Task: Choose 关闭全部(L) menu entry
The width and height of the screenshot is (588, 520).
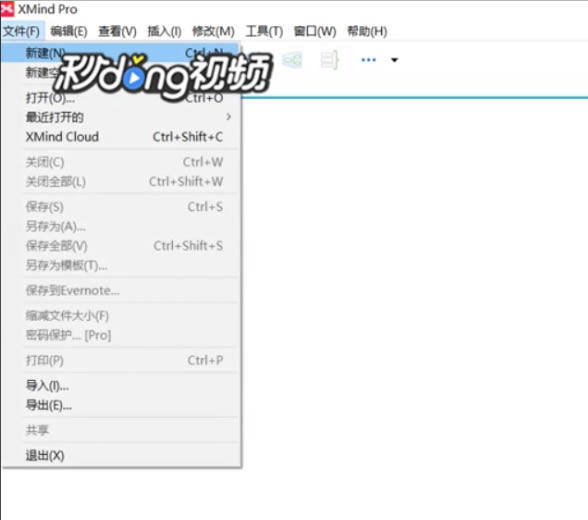Action: (121, 181)
